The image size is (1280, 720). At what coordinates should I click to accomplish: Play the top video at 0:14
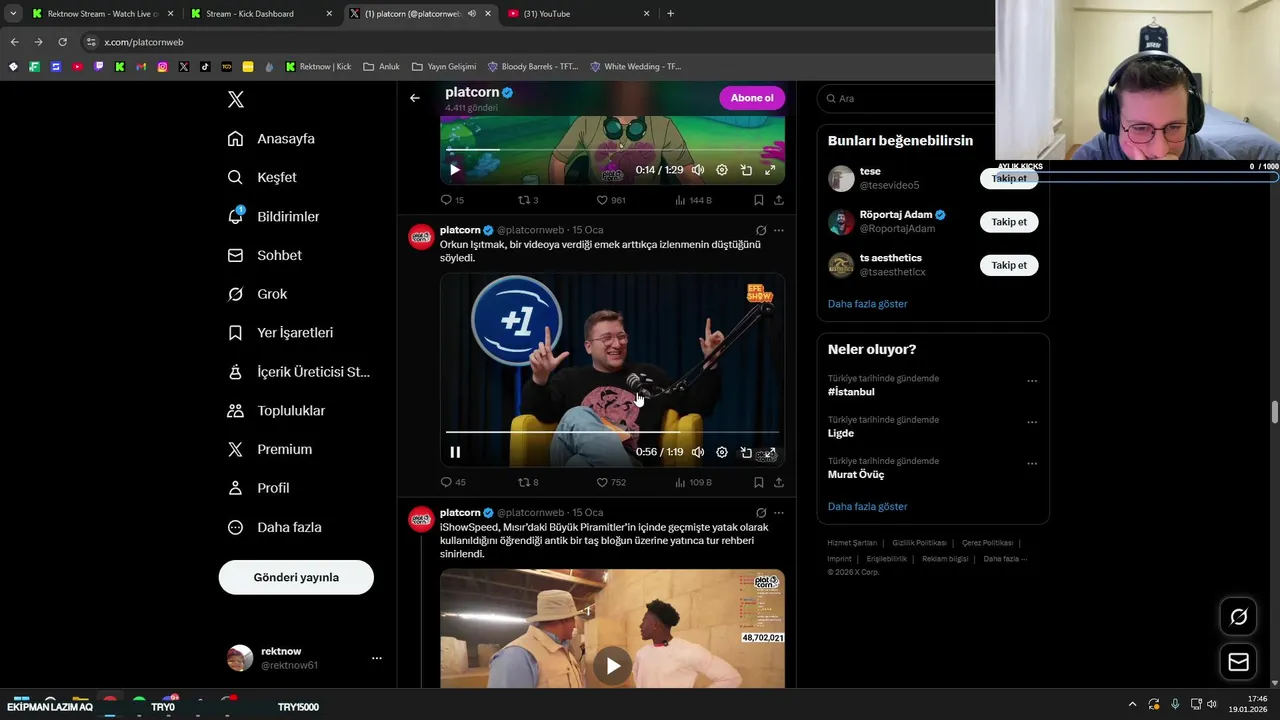click(455, 170)
